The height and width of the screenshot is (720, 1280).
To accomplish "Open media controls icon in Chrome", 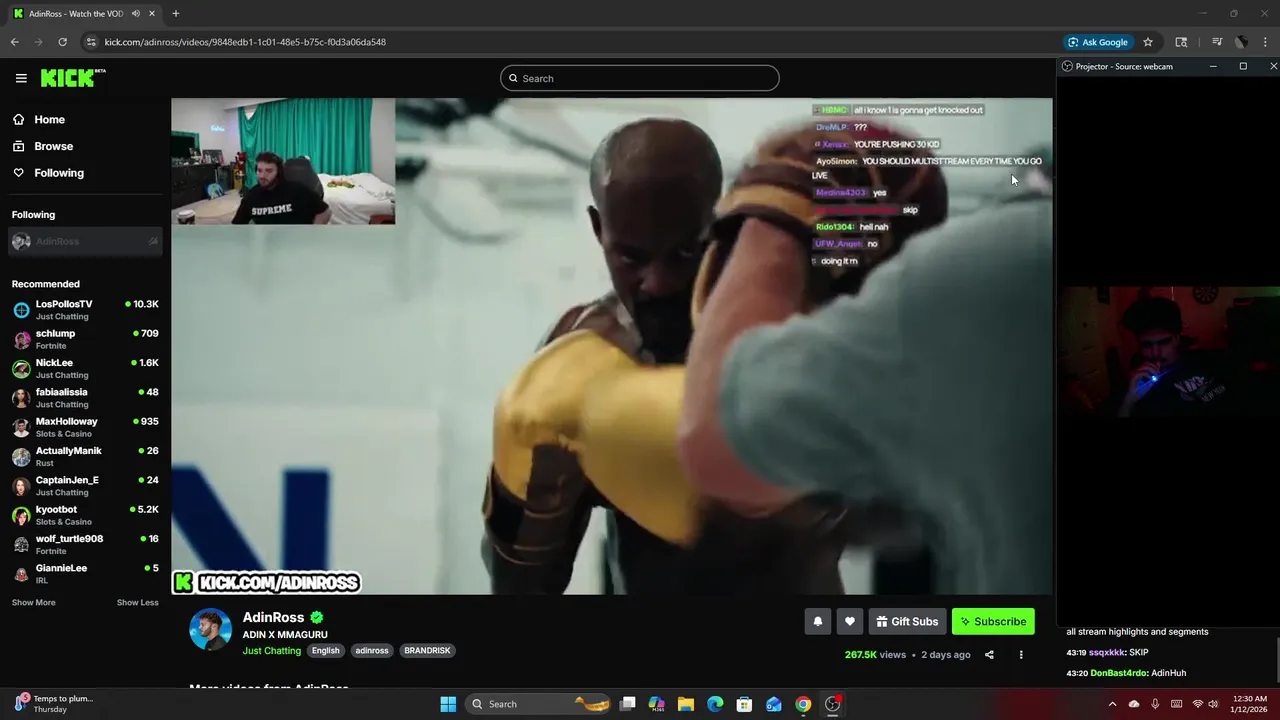I will [1217, 42].
